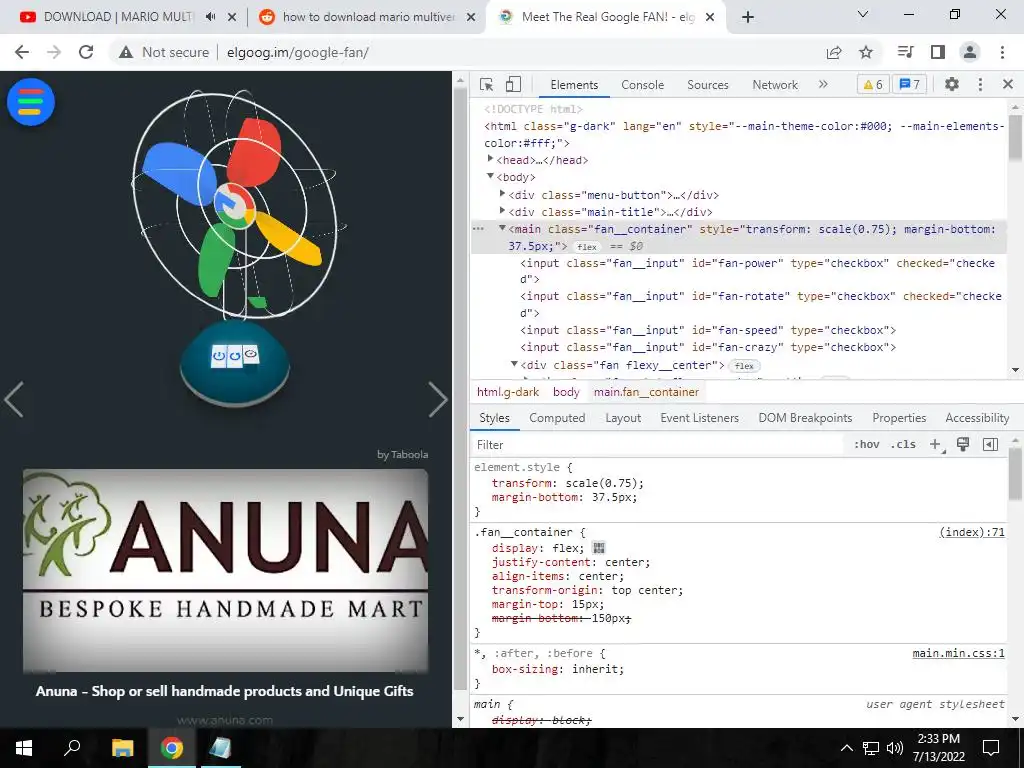The height and width of the screenshot is (768, 1024).
Task: Click the 7 issues message badge
Action: [910, 84]
